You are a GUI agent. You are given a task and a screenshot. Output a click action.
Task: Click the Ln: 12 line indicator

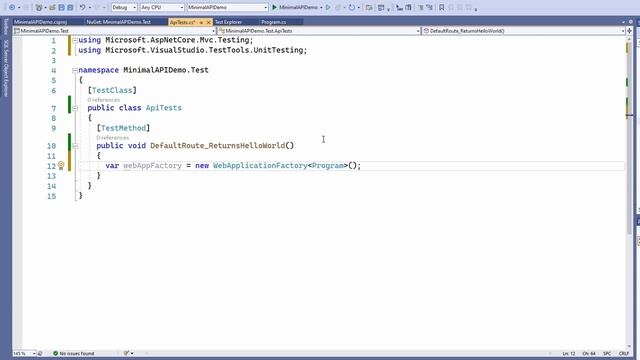569,353
